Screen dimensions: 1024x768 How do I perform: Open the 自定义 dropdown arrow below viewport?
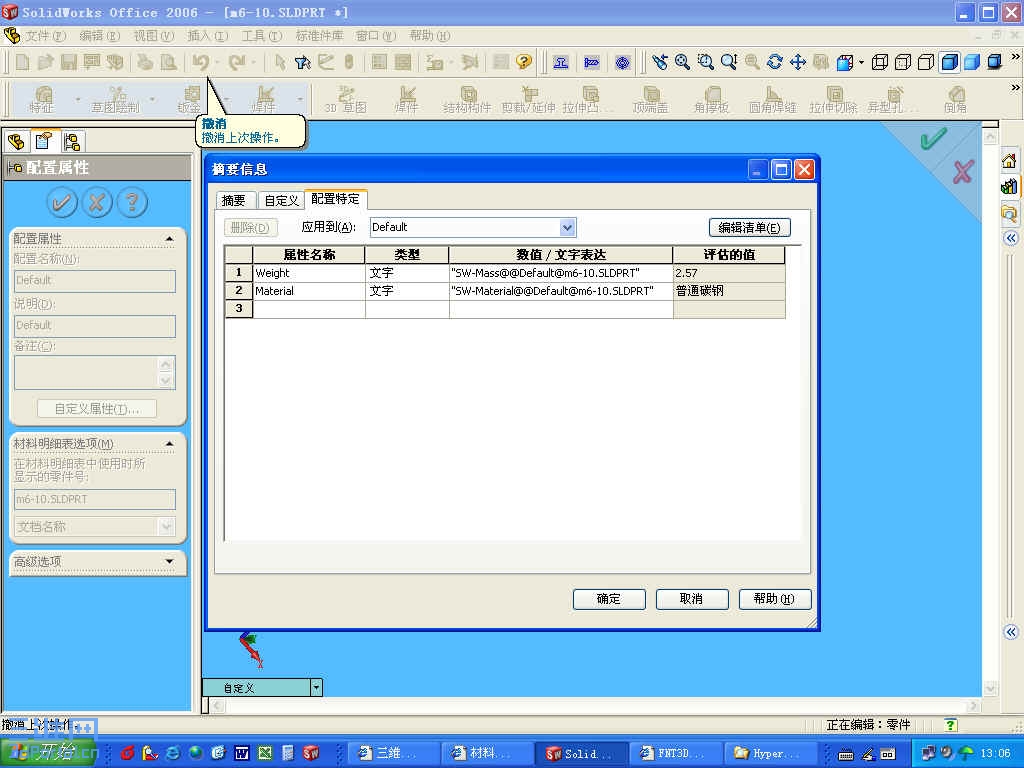(x=317, y=688)
